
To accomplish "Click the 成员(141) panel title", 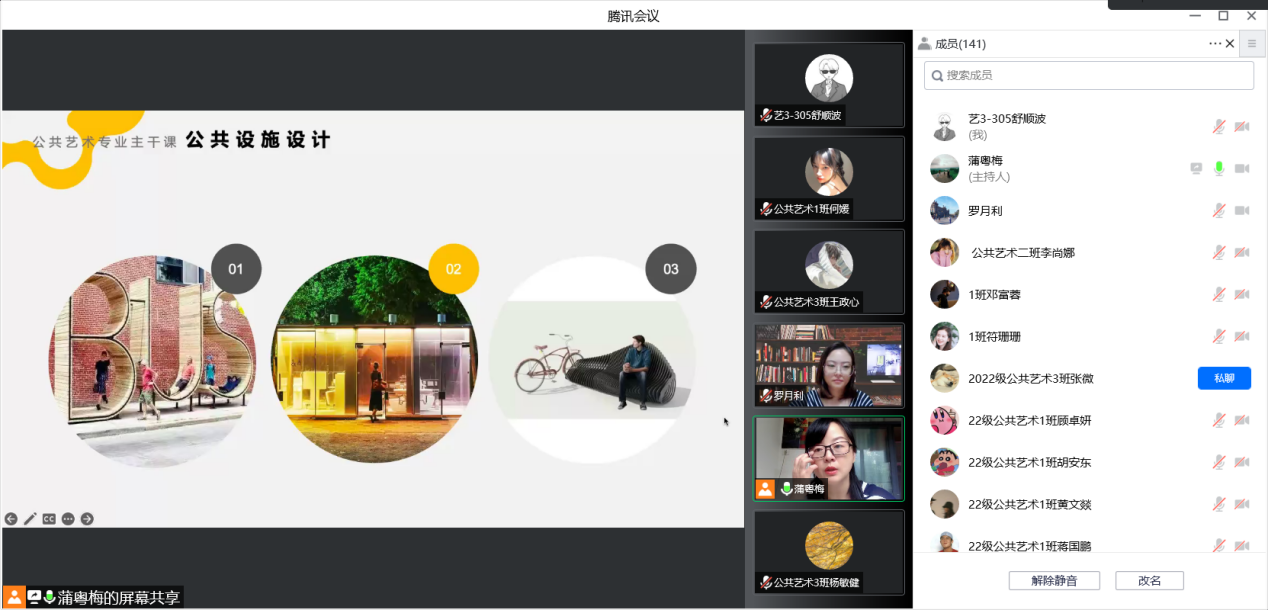I will point(959,43).
